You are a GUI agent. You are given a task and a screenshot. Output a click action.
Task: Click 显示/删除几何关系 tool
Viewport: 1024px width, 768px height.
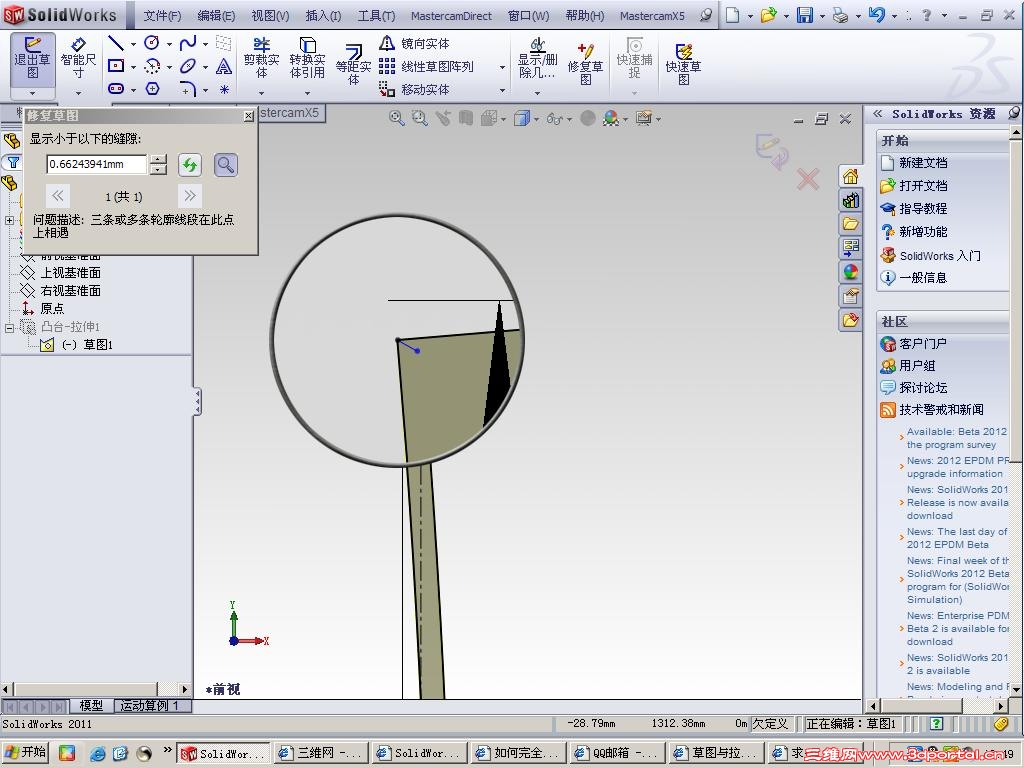[537, 58]
